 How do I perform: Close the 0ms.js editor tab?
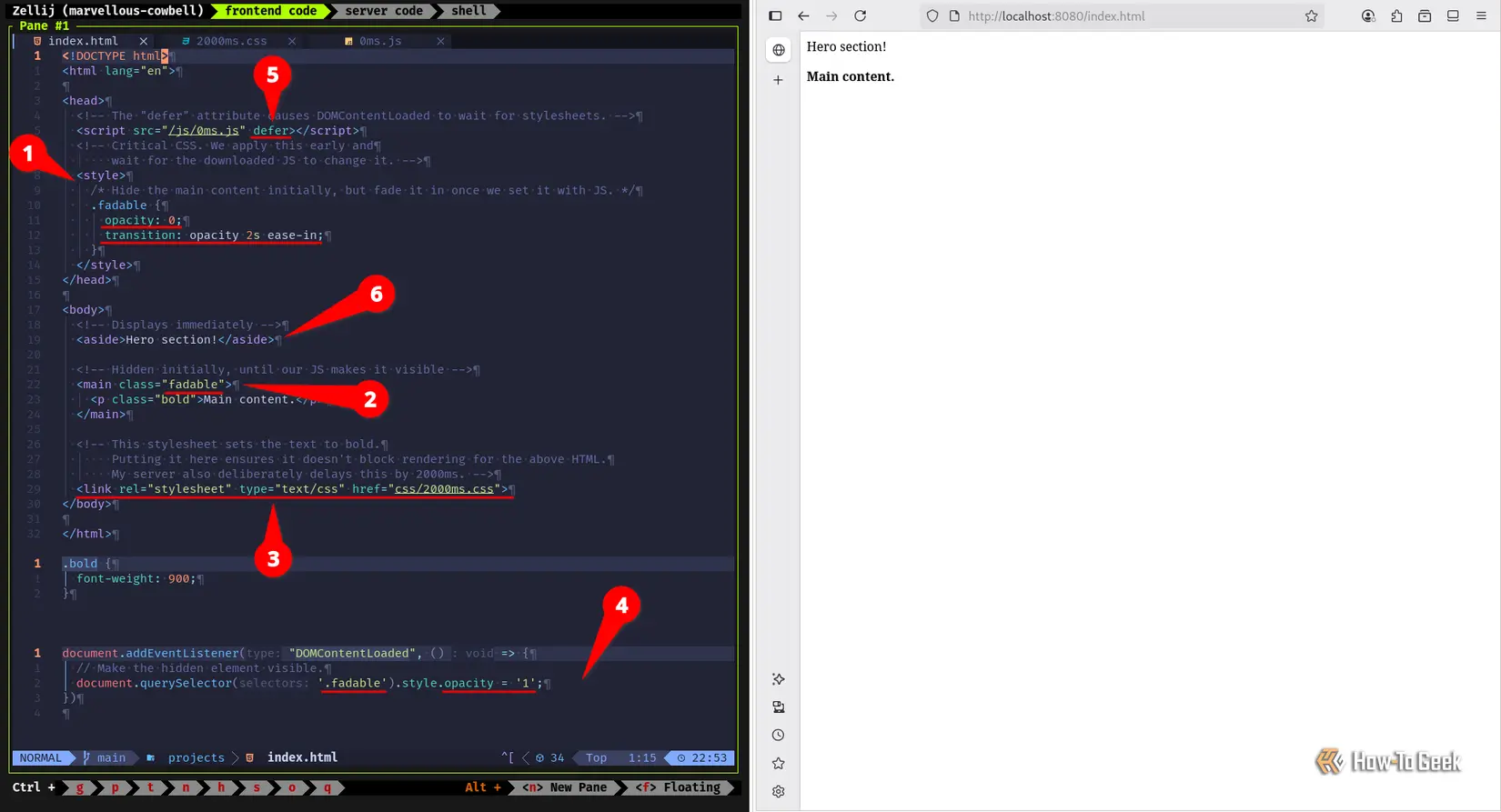point(441,41)
